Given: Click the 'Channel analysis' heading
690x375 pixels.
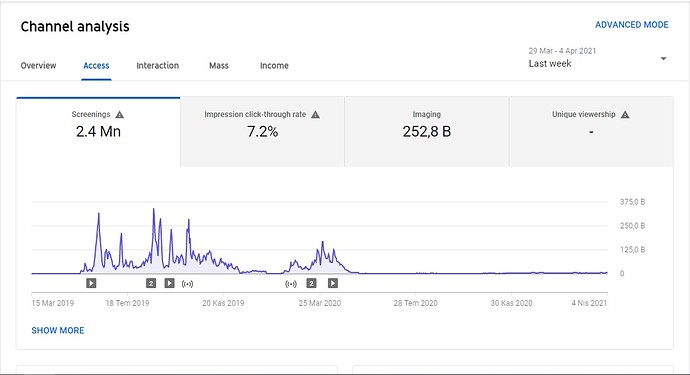Looking at the screenshot, I should pyautogui.click(x=75, y=26).
